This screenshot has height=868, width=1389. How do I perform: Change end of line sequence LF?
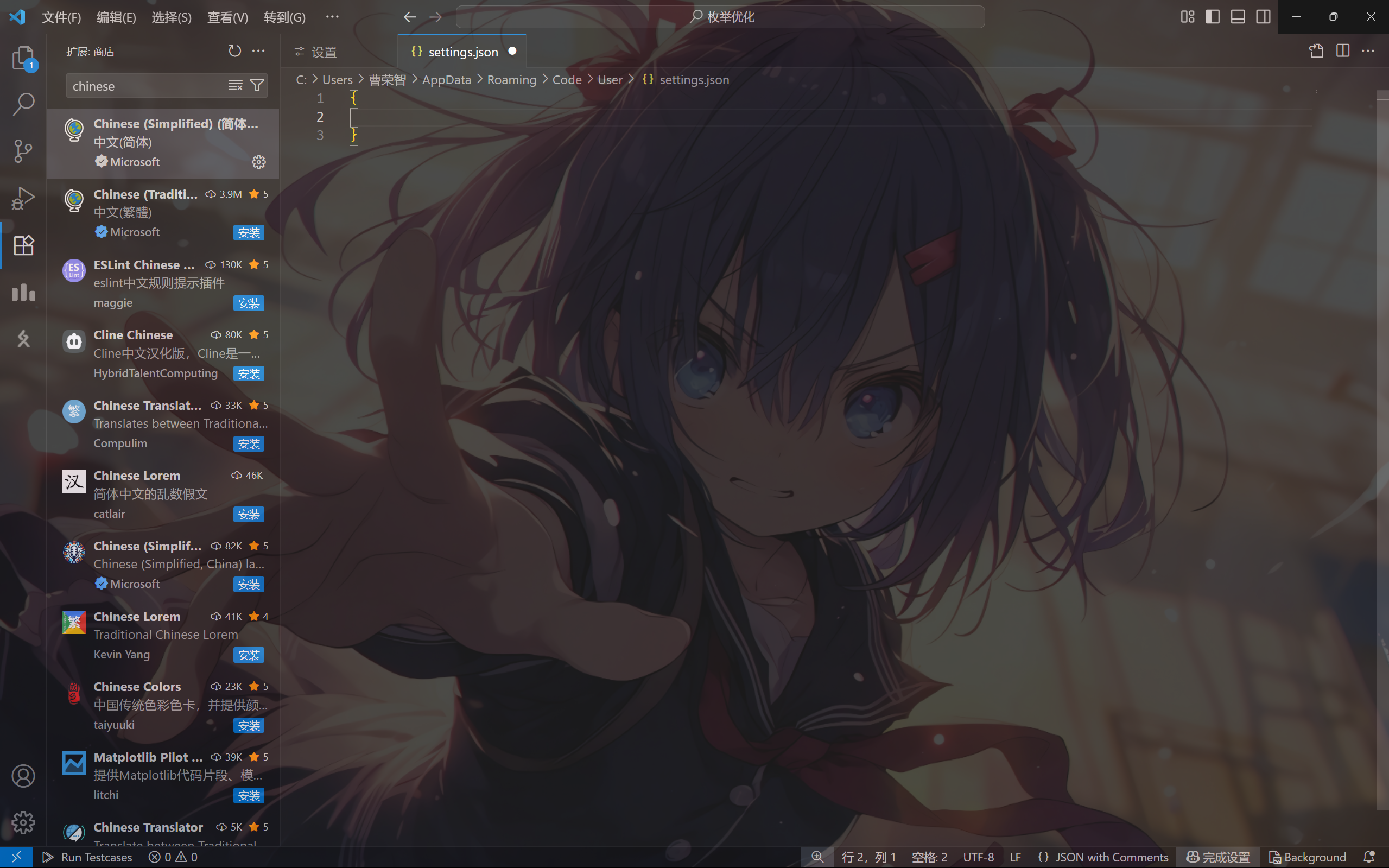click(x=1015, y=857)
